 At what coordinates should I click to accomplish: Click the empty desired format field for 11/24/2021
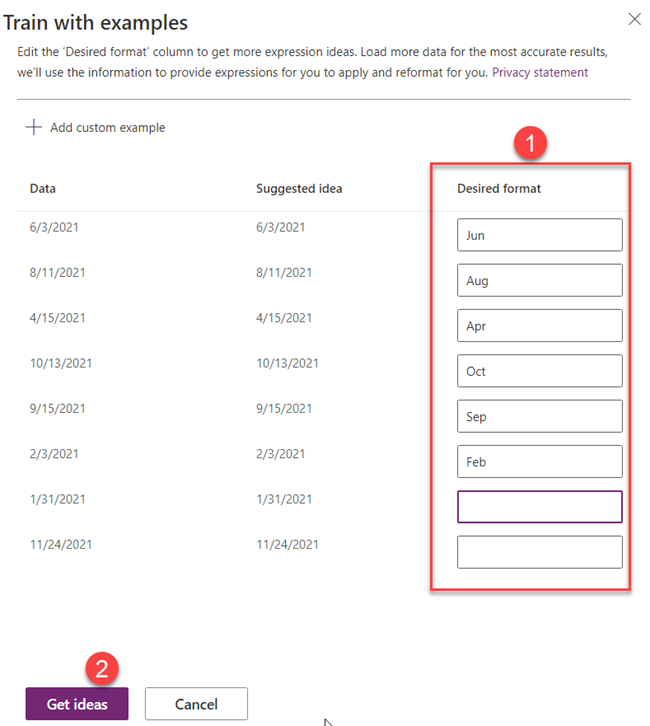(x=540, y=552)
